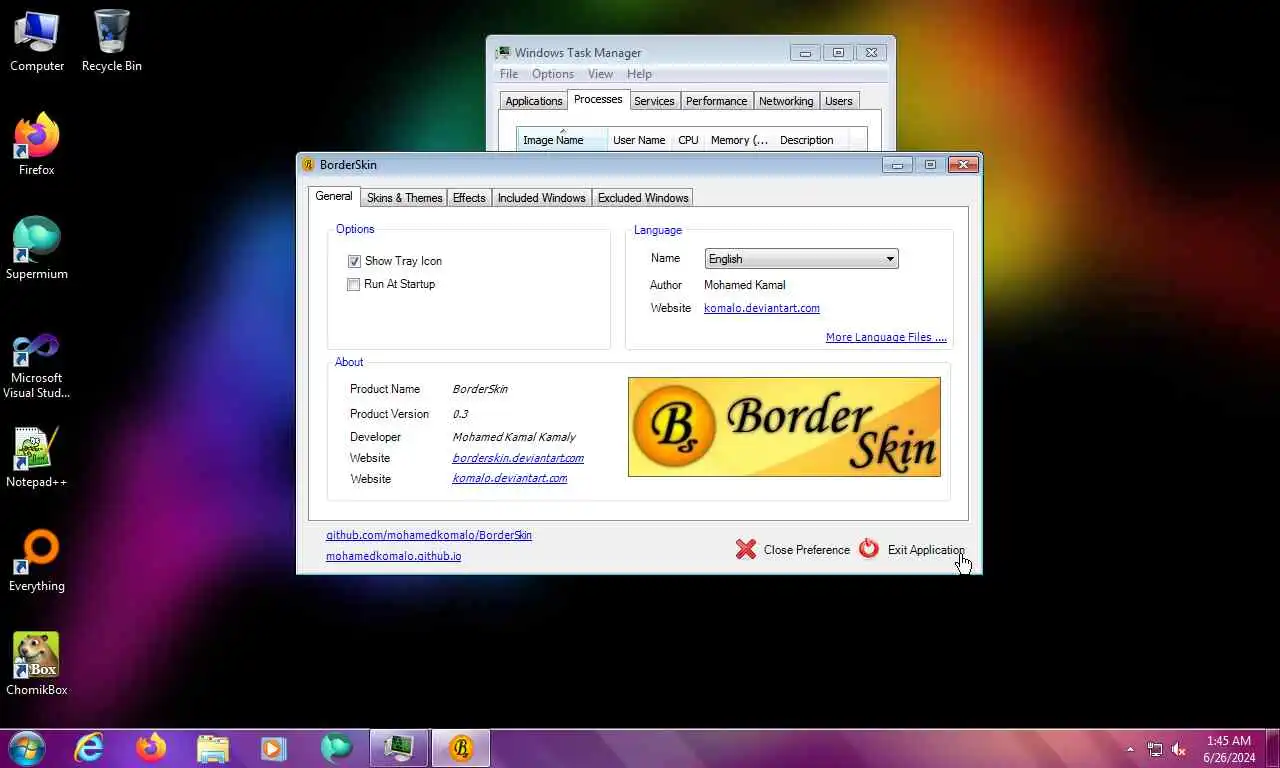This screenshot has height=768, width=1280.
Task: Launch Firefox from the desktop shortcut
Action: tap(37, 145)
